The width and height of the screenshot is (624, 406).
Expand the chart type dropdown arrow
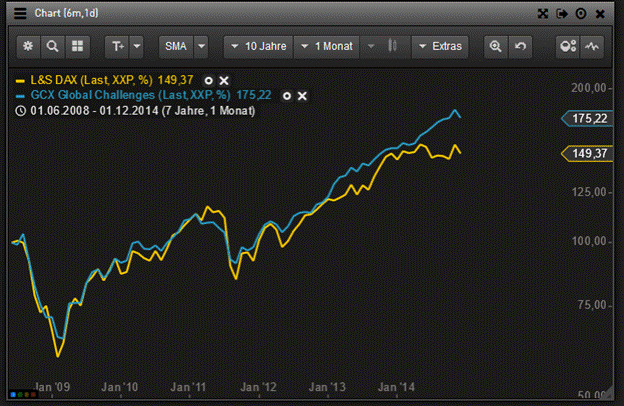[x=371, y=47]
